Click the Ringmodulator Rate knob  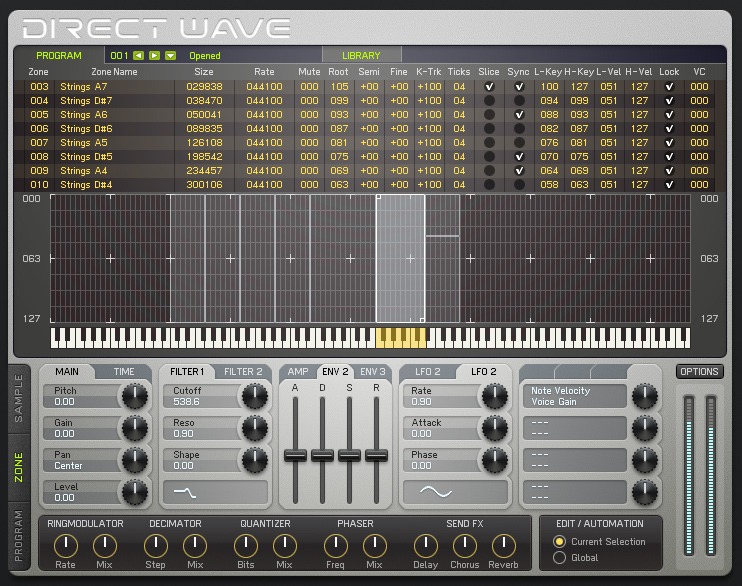pyautogui.click(x=66, y=546)
